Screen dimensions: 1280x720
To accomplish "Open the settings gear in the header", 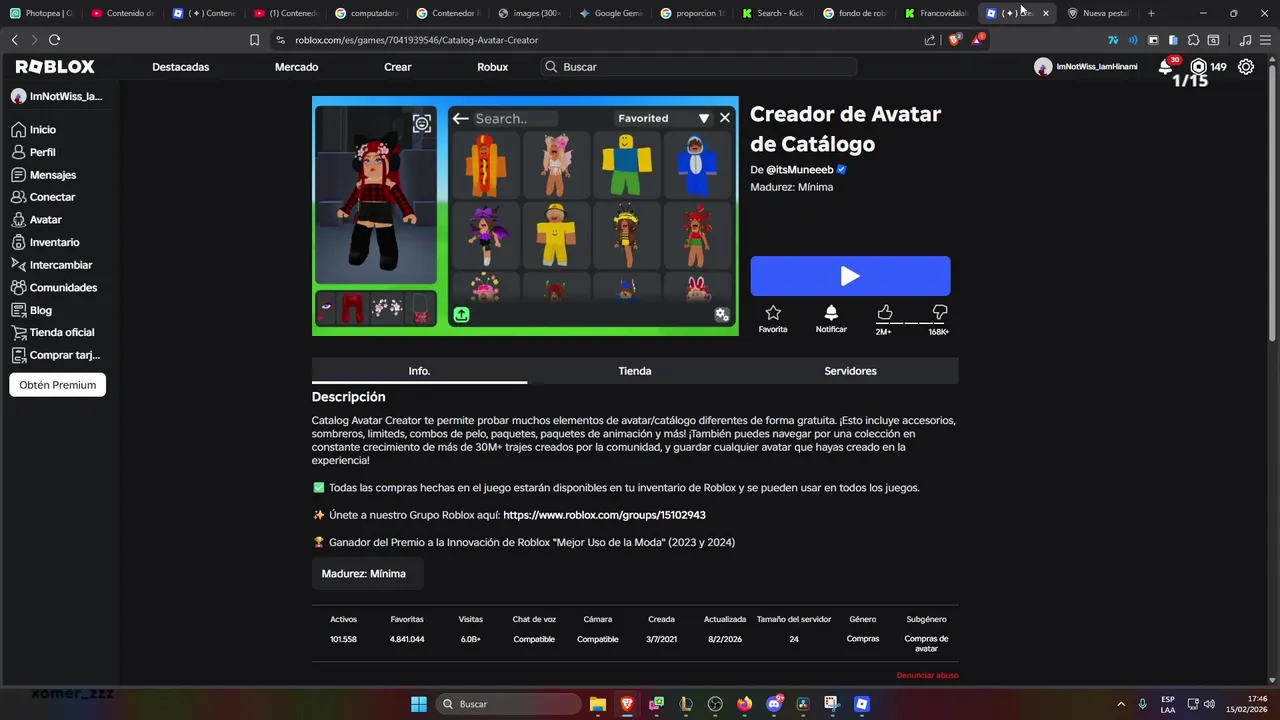I will coord(1246,67).
